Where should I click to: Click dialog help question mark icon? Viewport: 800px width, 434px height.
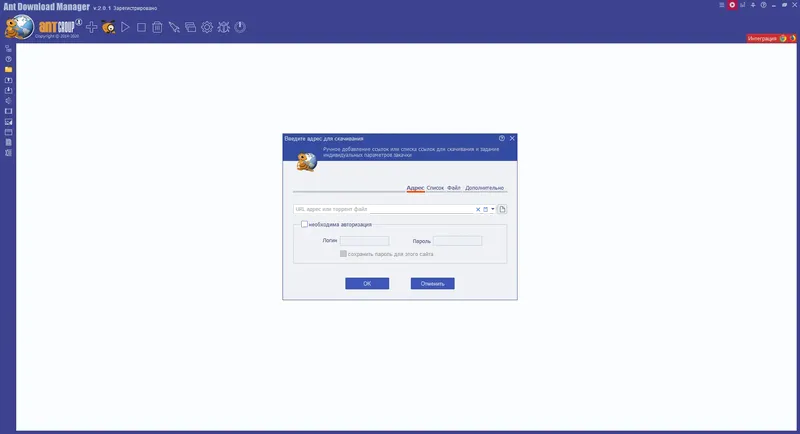[x=502, y=138]
